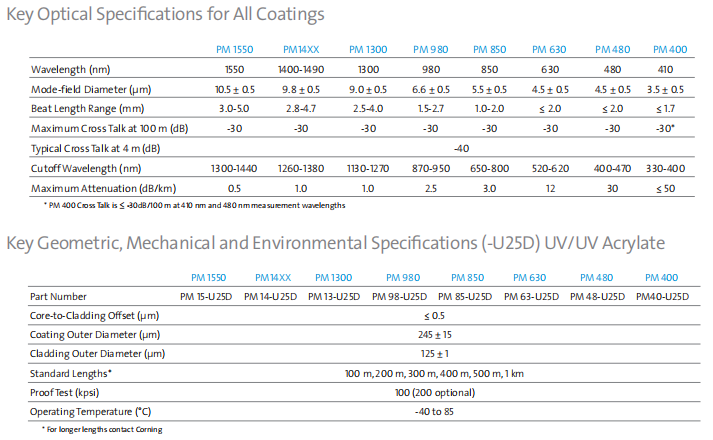The width and height of the screenshot is (713, 440).
Task: Click the '1400-1490' wavelength value
Action: click(301, 70)
